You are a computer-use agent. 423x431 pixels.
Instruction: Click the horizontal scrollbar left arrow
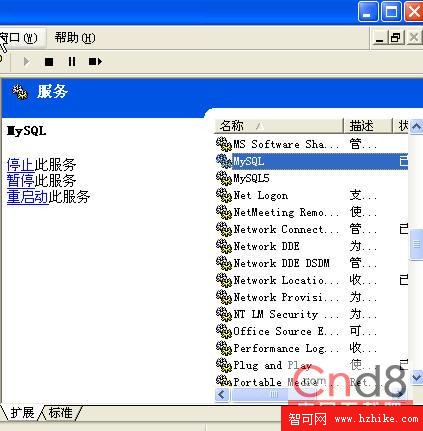click(222, 395)
